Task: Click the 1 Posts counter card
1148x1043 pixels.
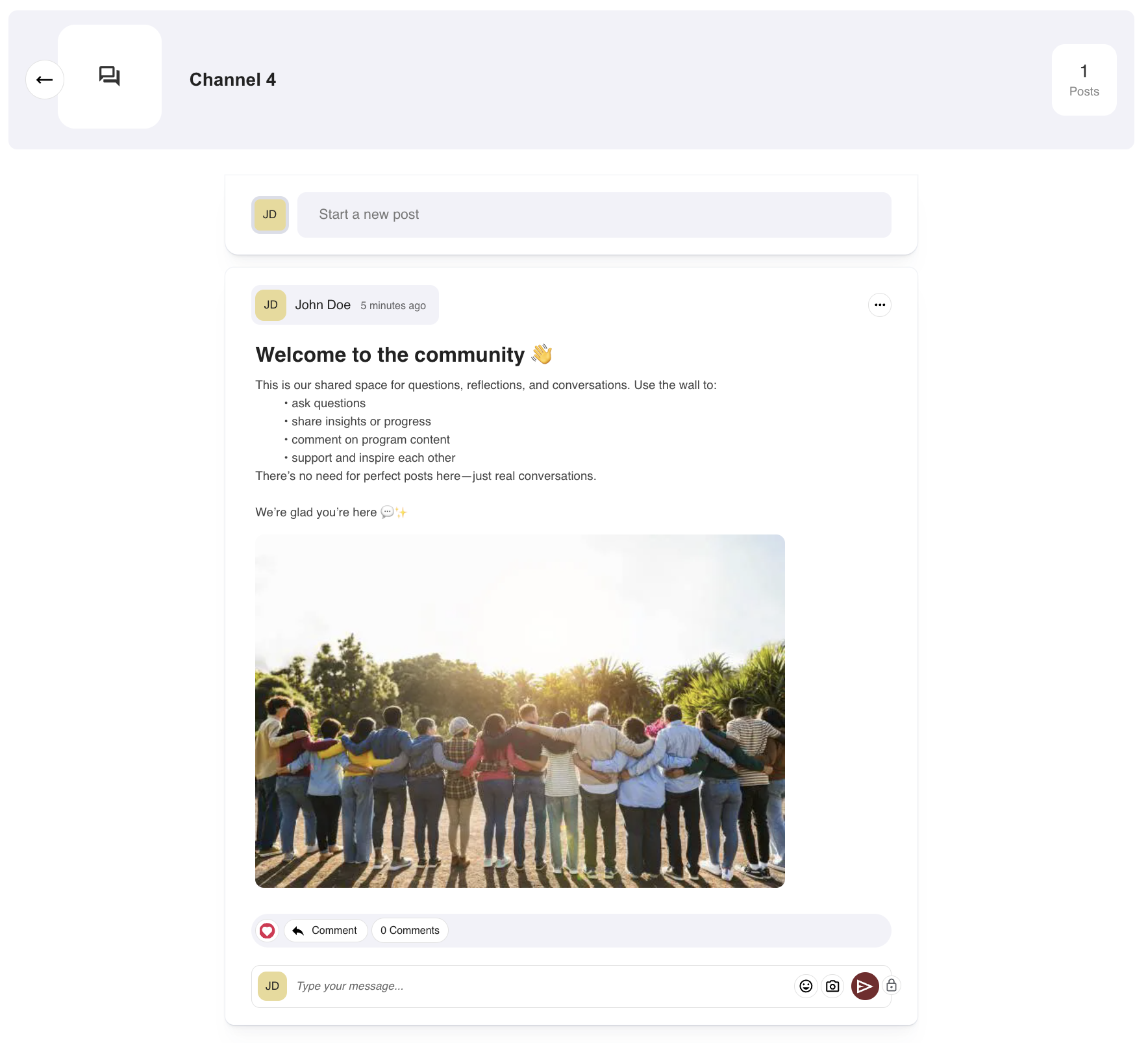Action: pyautogui.click(x=1084, y=80)
